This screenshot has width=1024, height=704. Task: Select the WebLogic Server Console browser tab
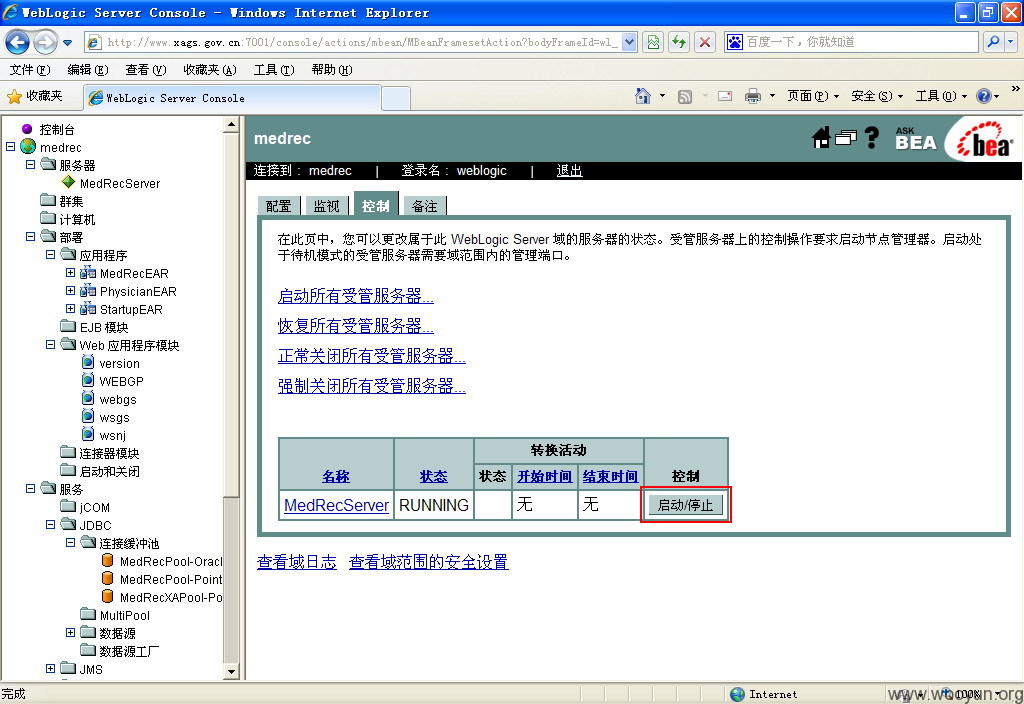232,98
